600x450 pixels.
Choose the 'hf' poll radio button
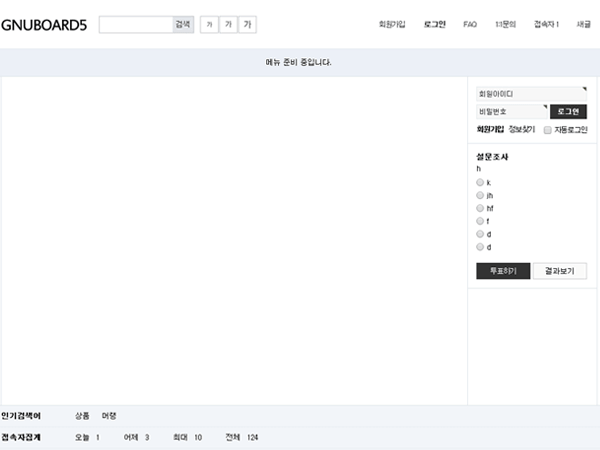[480, 208]
